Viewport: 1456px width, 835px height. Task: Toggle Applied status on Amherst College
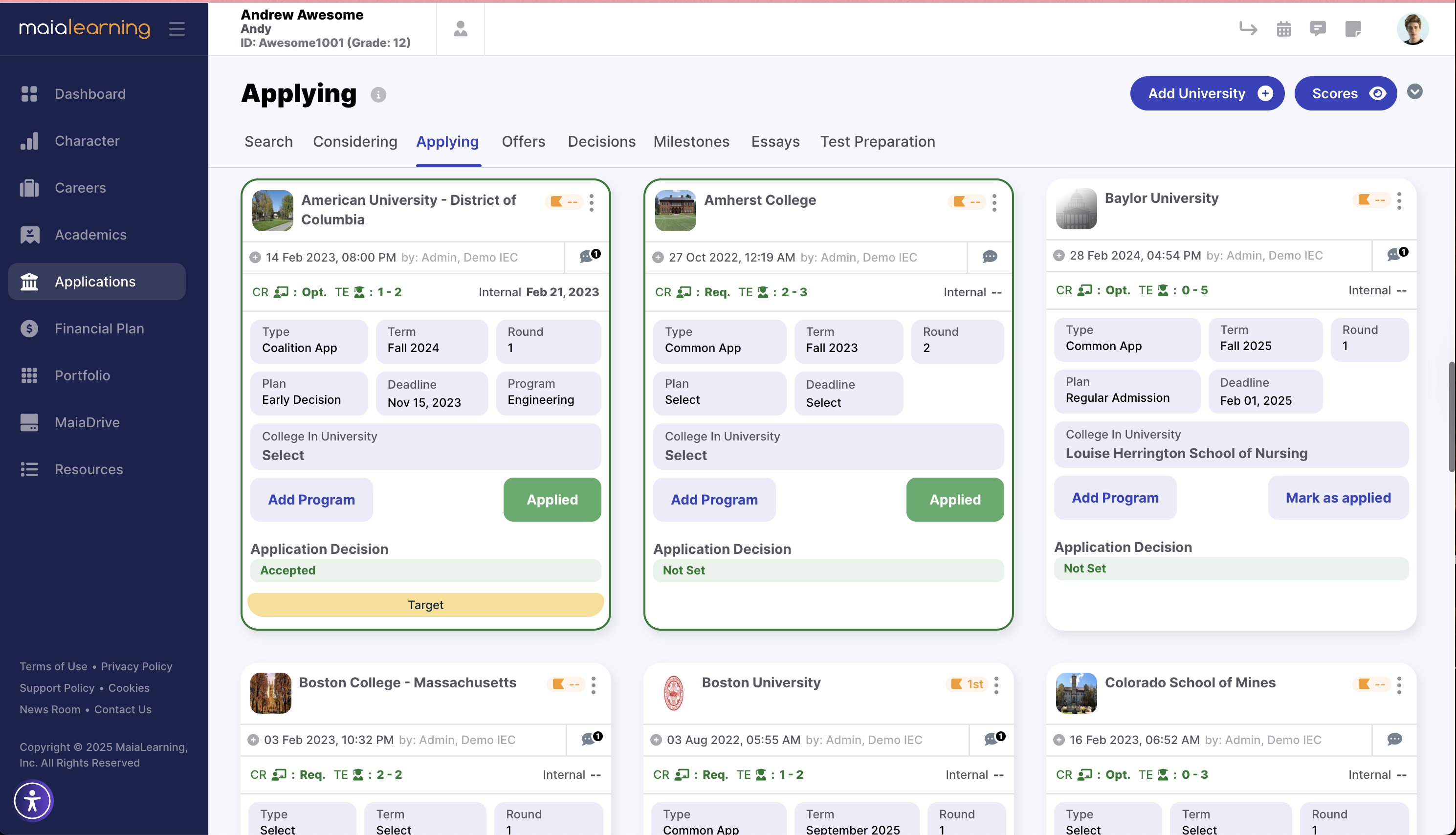point(955,500)
